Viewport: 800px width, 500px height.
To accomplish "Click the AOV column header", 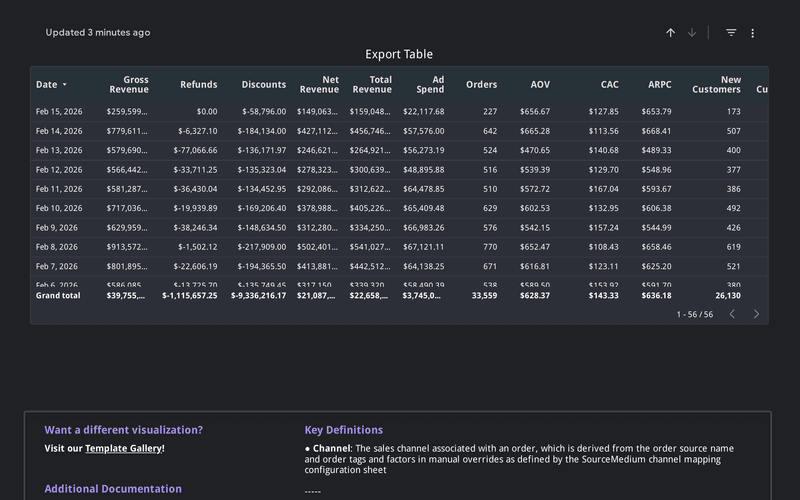I will click(540, 85).
